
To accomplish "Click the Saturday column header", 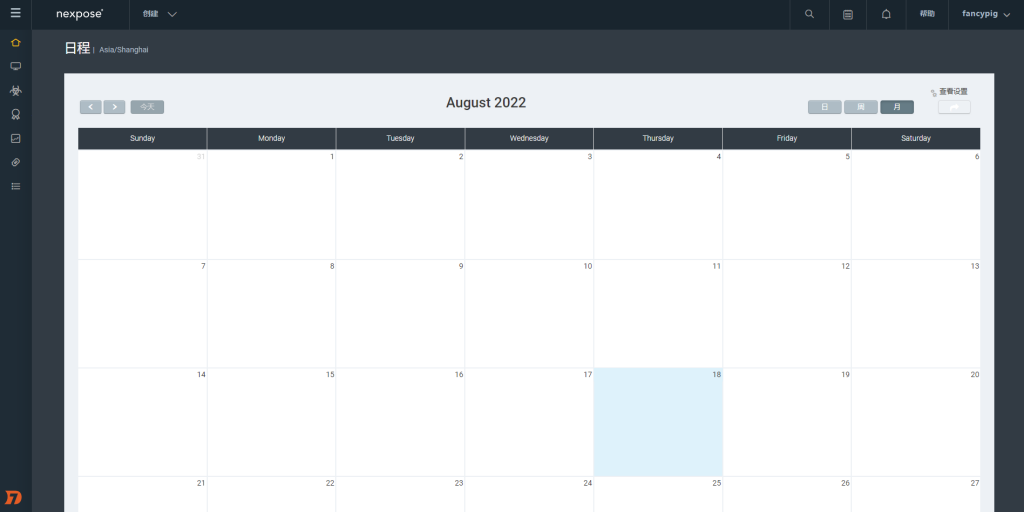I will (916, 138).
